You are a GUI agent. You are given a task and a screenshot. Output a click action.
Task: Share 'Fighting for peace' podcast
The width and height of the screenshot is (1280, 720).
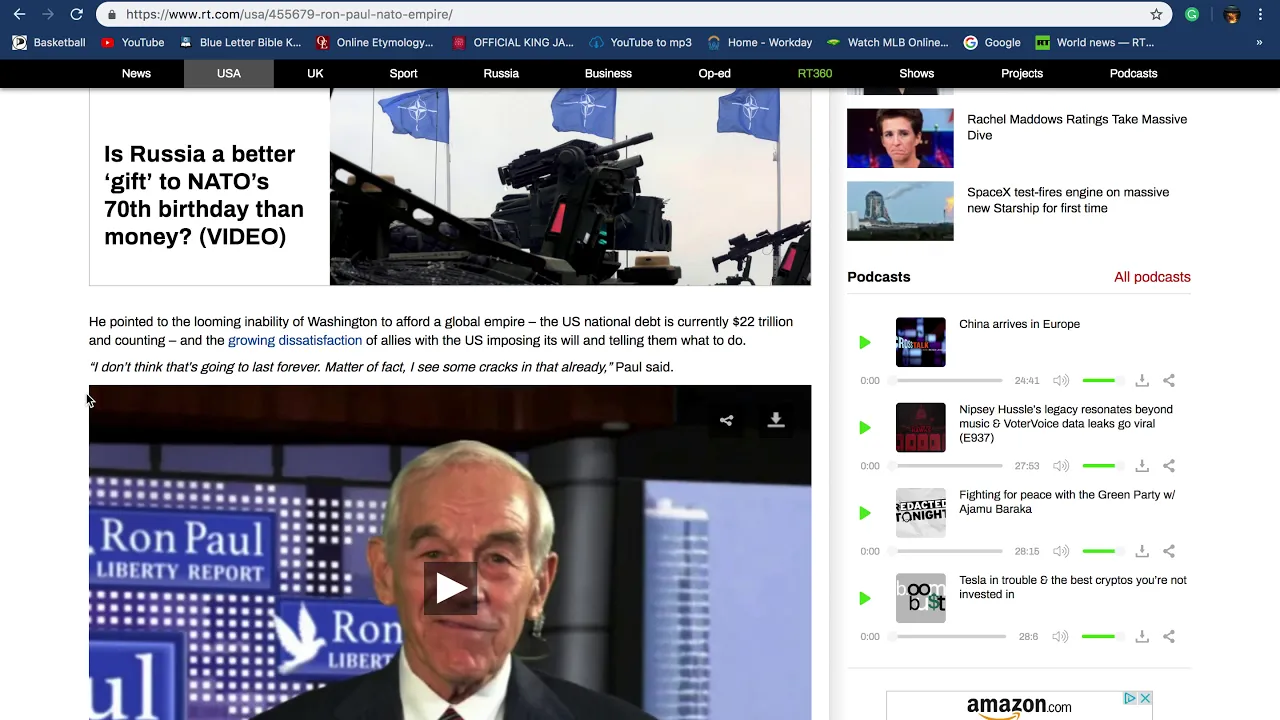tap(1169, 551)
